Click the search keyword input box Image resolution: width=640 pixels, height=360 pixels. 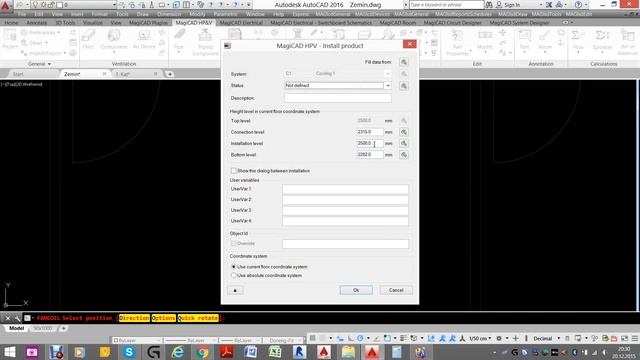pyautogui.click(x=446, y=5)
